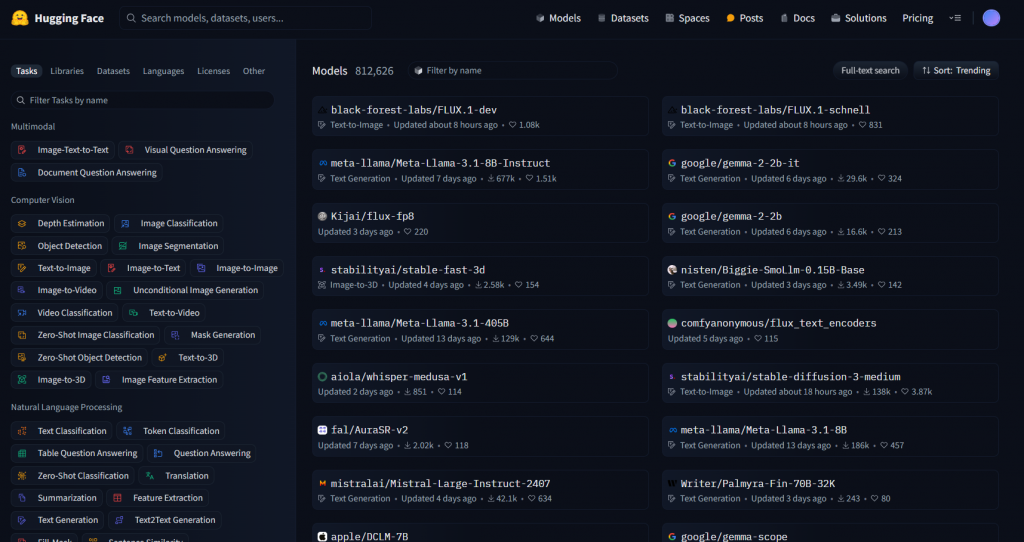
Task: Click the Image Feature Extraction icon
Action: coord(106,379)
